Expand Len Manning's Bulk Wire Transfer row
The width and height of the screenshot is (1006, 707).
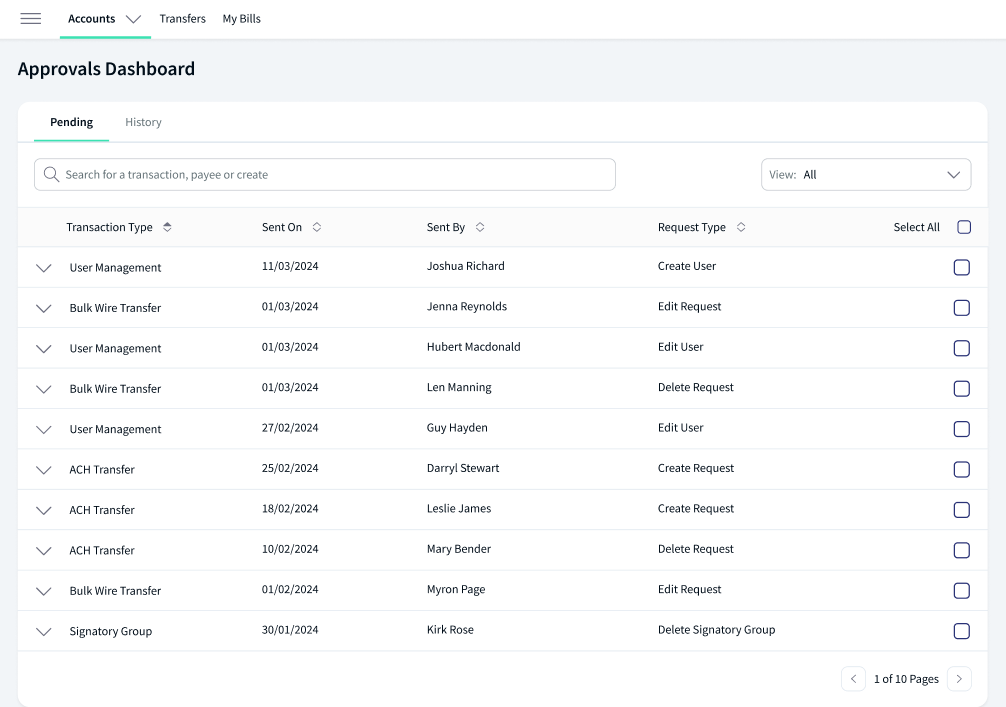coord(44,389)
